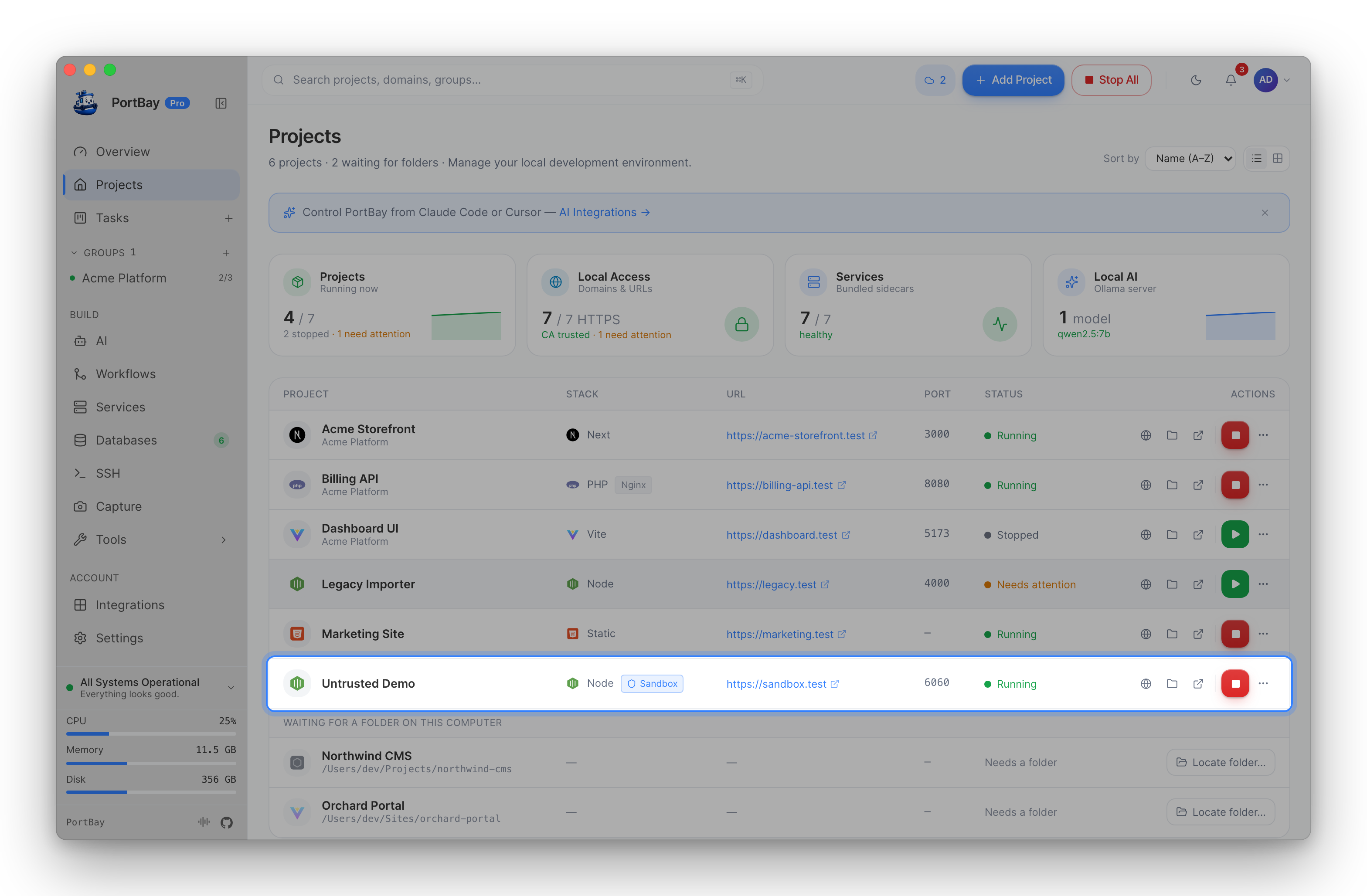1367x896 pixels.
Task: Open the notifications bell
Action: pyautogui.click(x=1230, y=80)
